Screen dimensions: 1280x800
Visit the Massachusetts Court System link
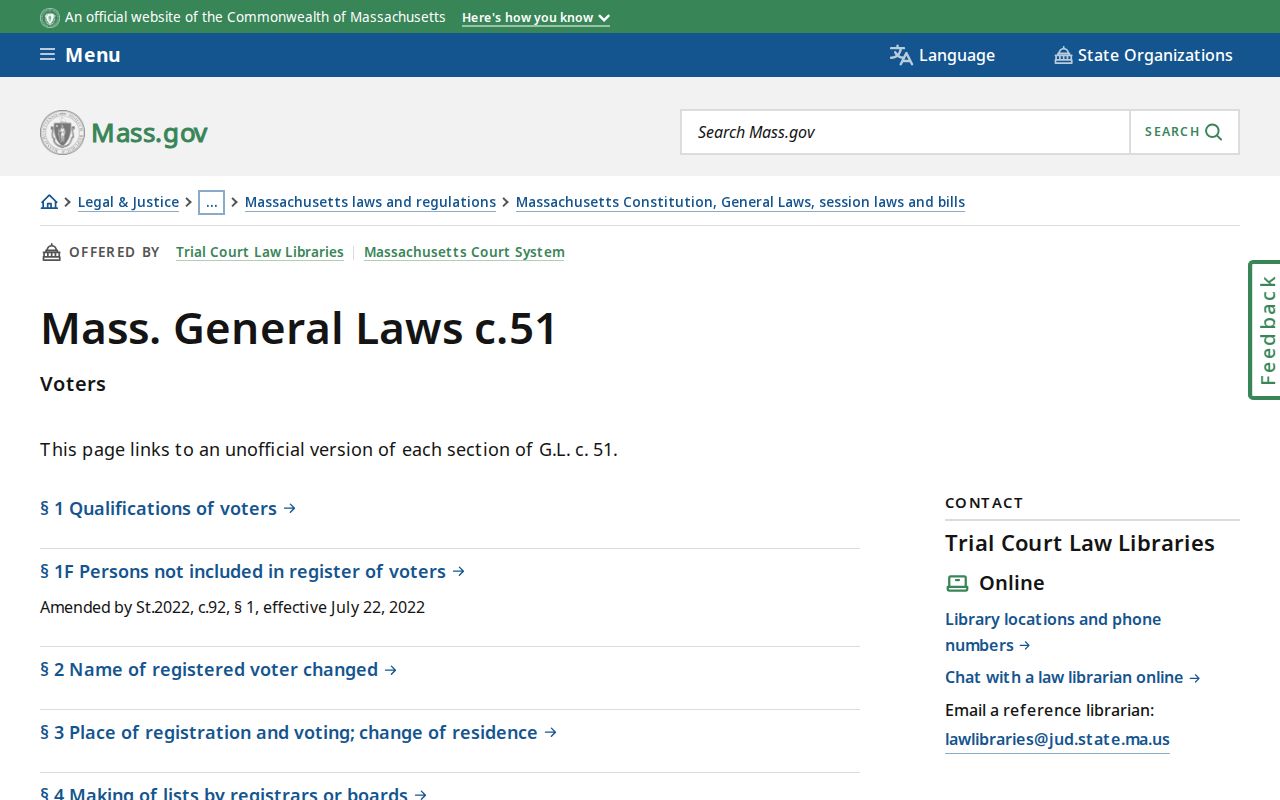464,252
